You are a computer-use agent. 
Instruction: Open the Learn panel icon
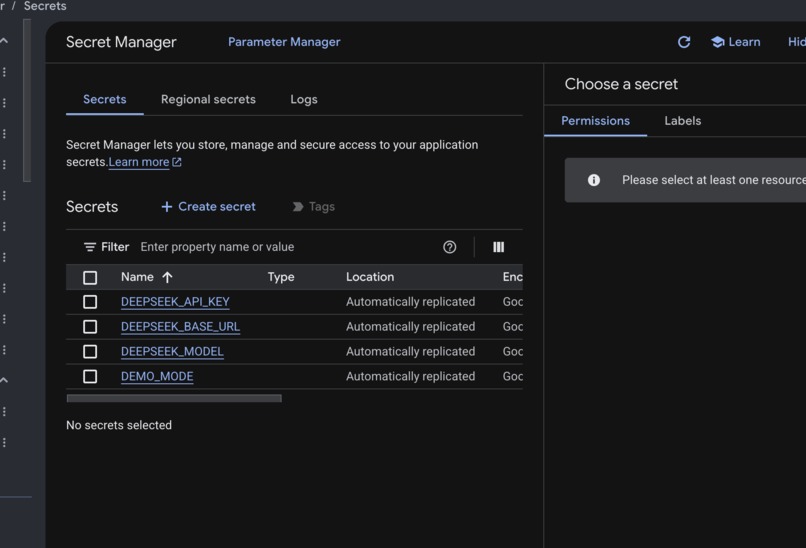pos(718,42)
